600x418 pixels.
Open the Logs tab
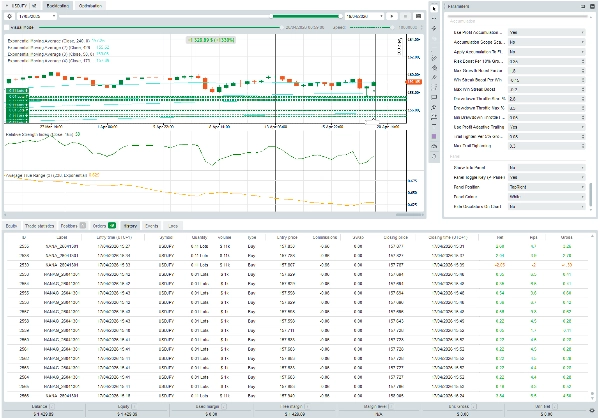click(174, 227)
